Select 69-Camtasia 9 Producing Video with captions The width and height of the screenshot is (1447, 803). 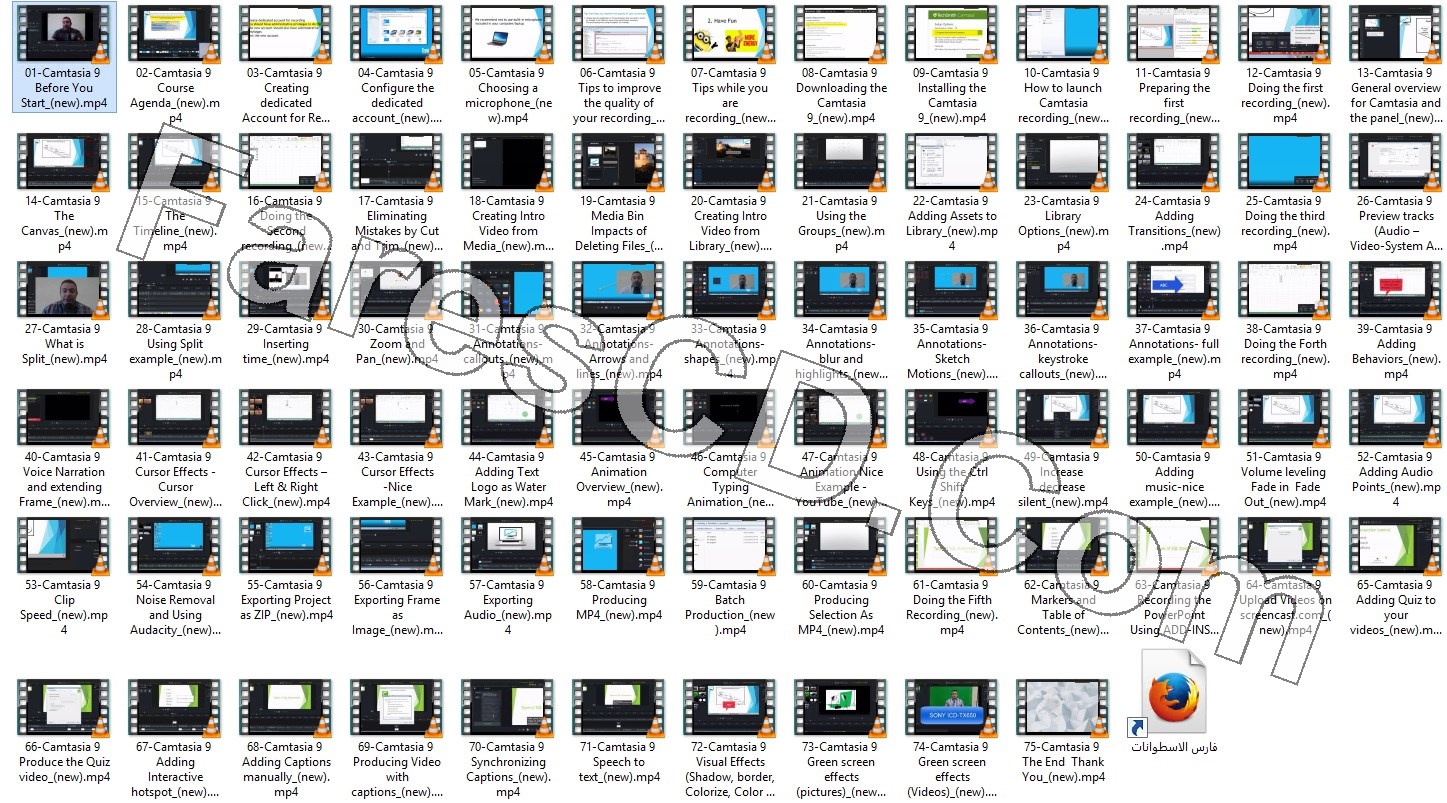point(397,738)
